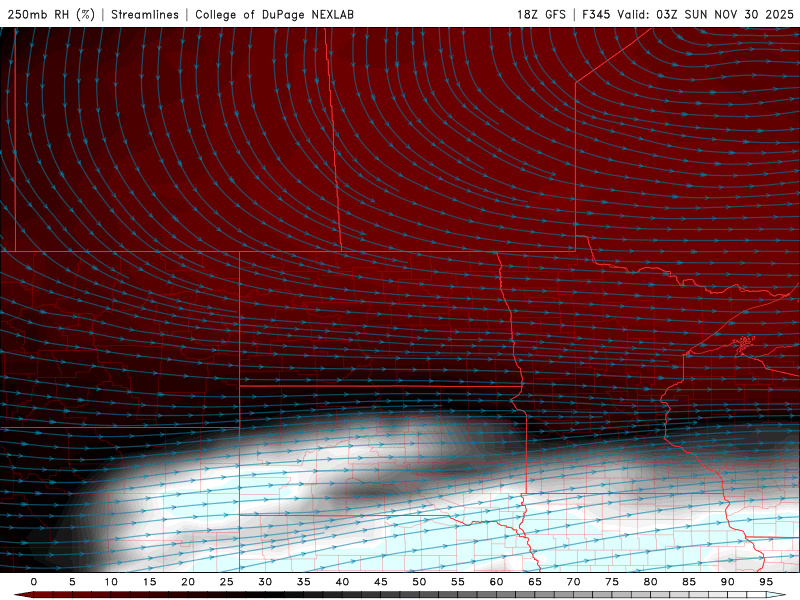The height and width of the screenshot is (600, 800).
Task: Click the '70' tick label on color scale
Action: click(573, 582)
